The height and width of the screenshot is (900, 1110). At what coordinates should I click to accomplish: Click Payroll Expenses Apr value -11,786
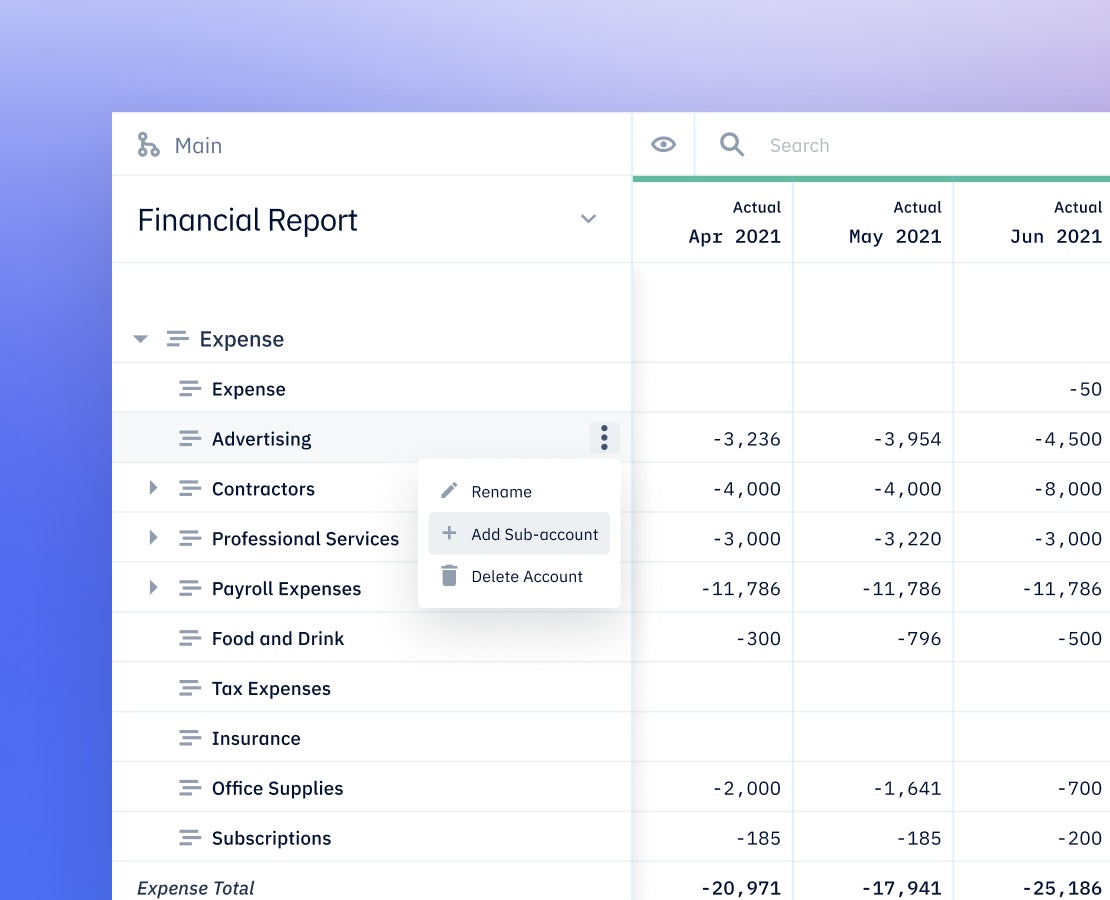tap(740, 588)
